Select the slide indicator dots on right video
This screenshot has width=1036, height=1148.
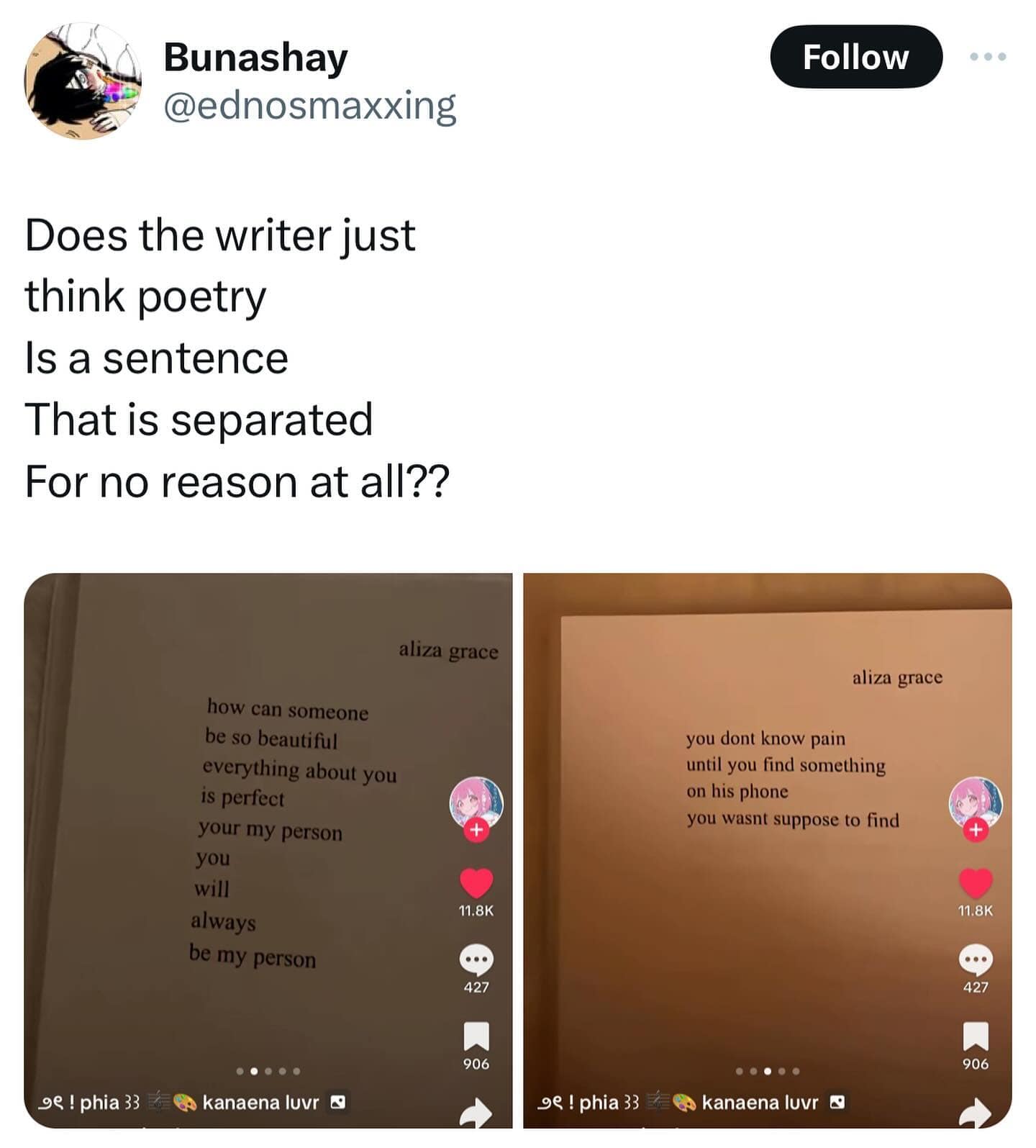768,1071
